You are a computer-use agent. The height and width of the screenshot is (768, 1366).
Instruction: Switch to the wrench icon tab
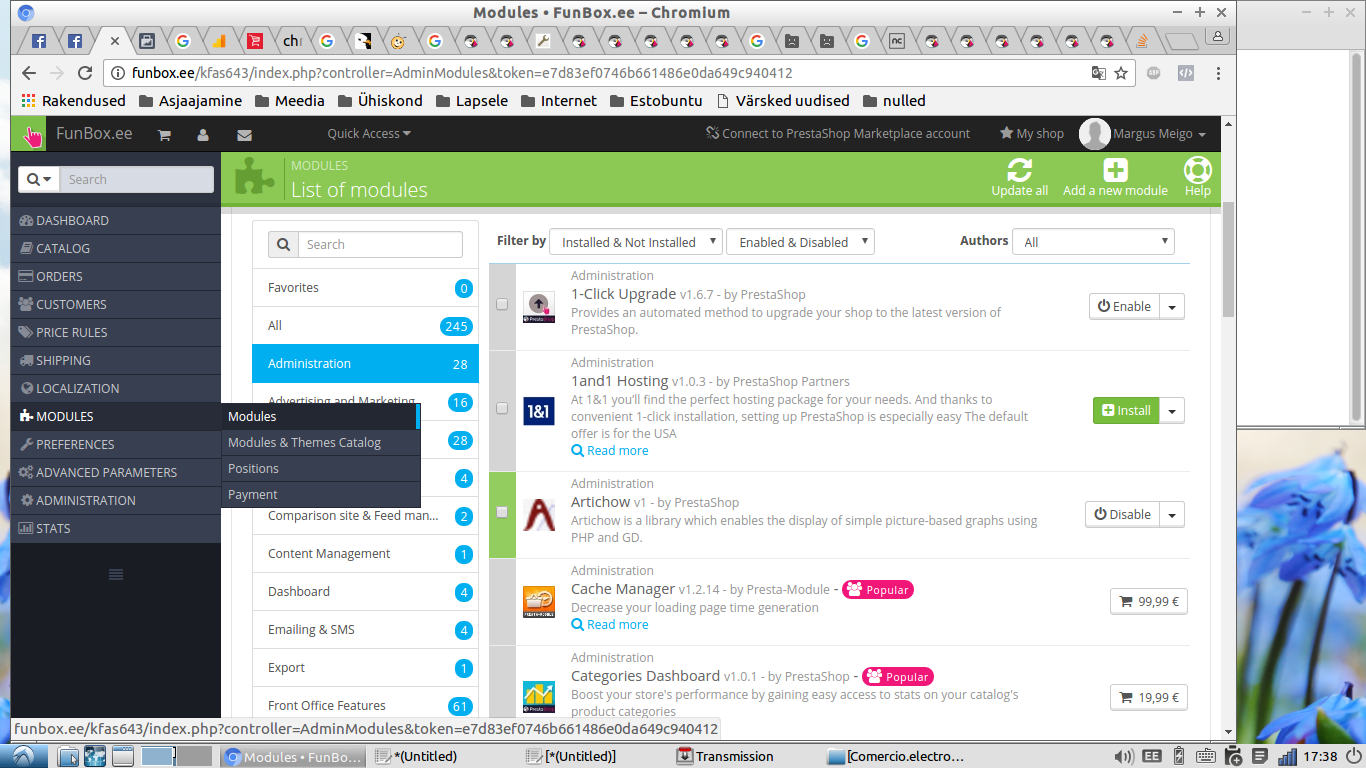tap(543, 41)
